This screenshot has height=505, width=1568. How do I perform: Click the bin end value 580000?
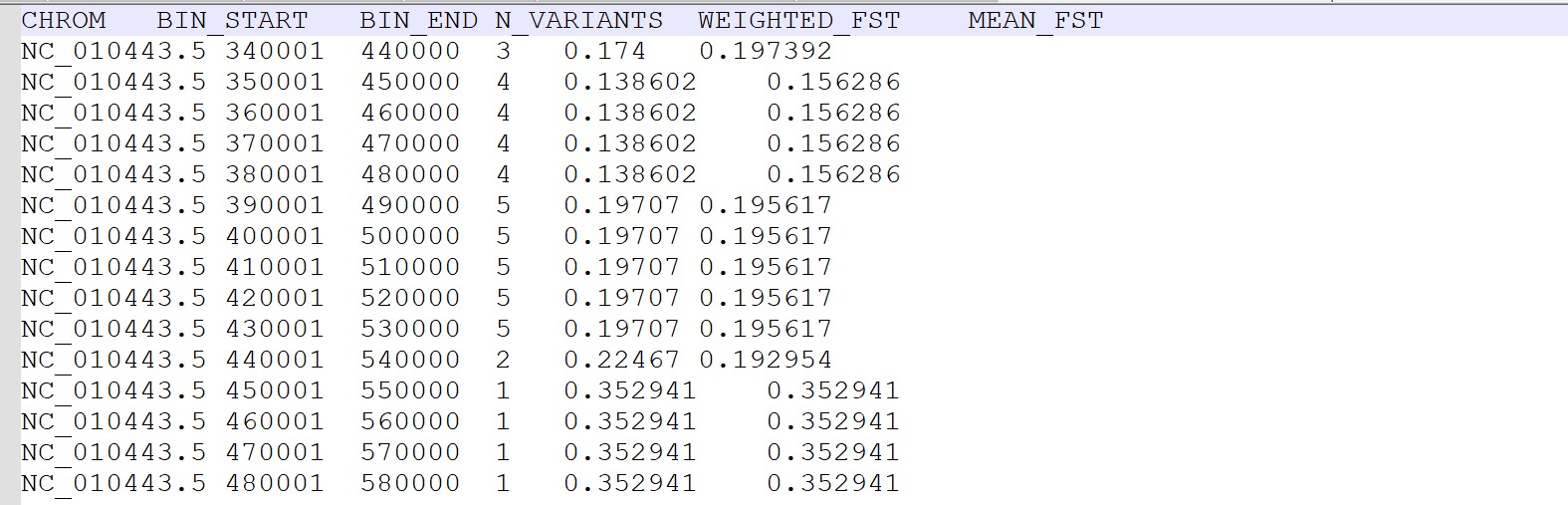[410, 483]
